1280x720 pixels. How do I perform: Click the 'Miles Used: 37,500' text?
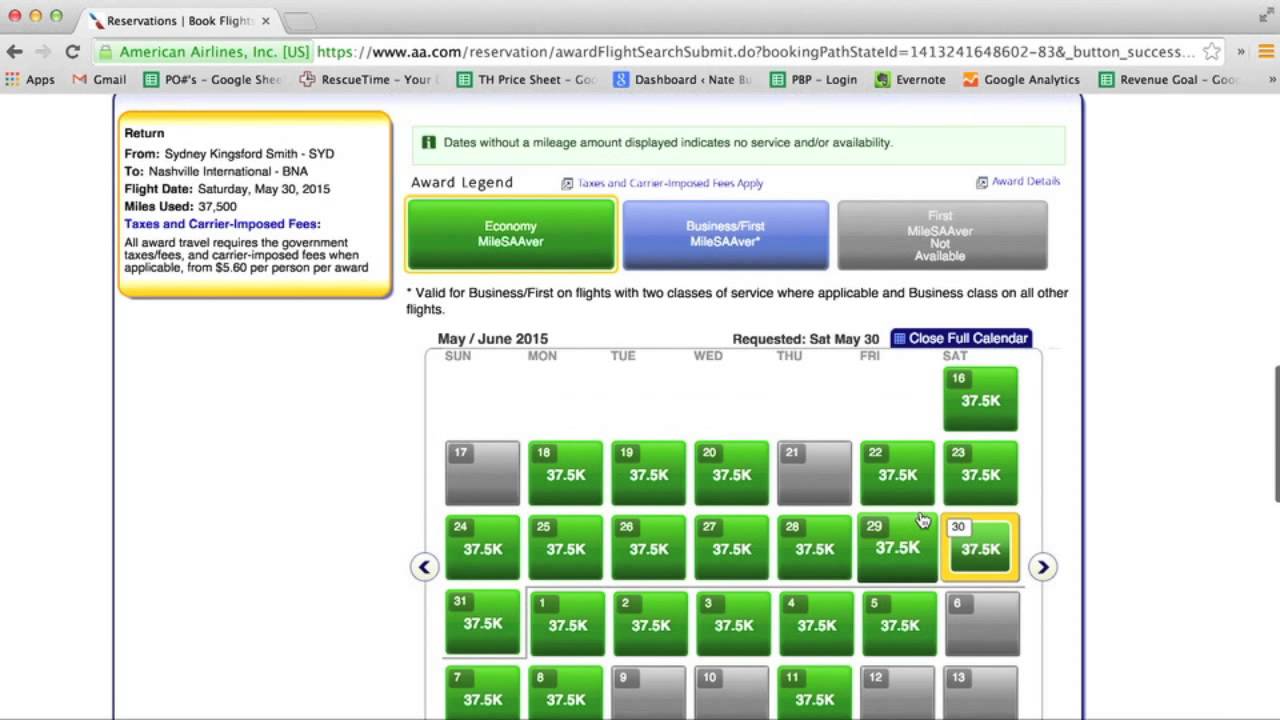[x=180, y=206]
